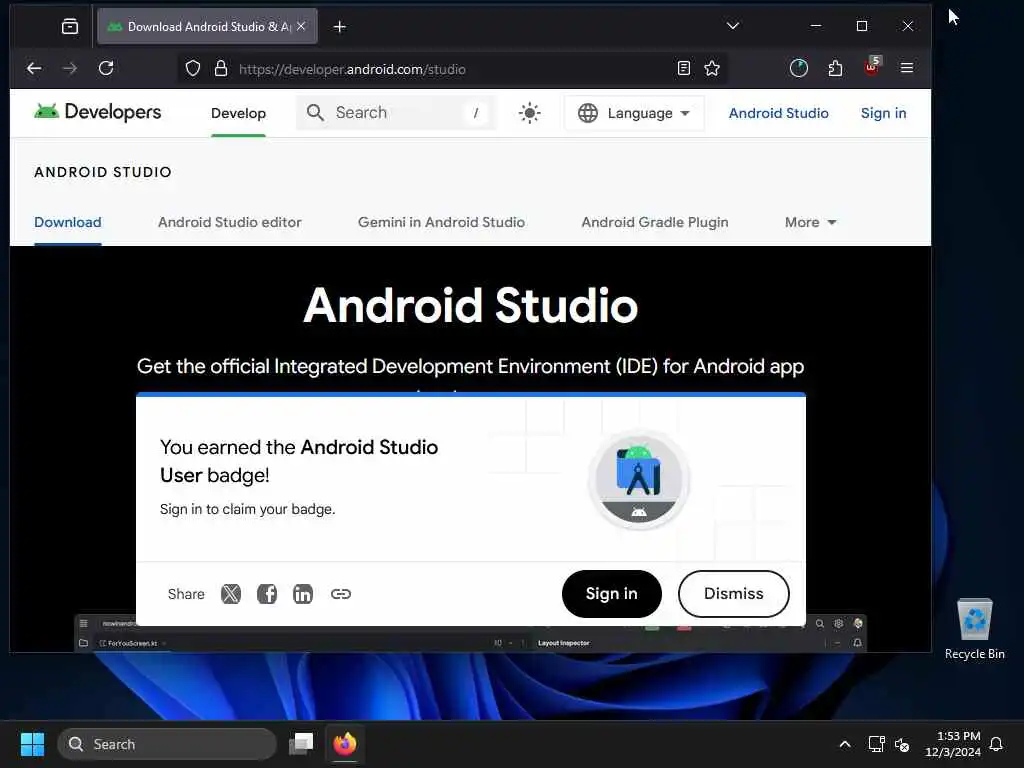Screen dimensions: 1024x768
Task: Select the Download tab
Action: pos(68,222)
